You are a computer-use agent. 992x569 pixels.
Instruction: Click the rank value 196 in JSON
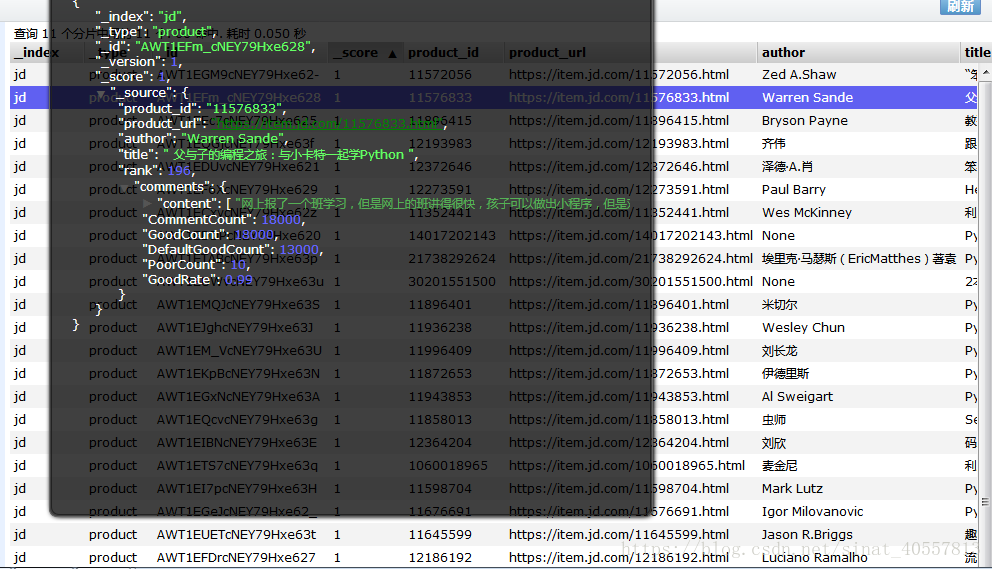(179, 170)
